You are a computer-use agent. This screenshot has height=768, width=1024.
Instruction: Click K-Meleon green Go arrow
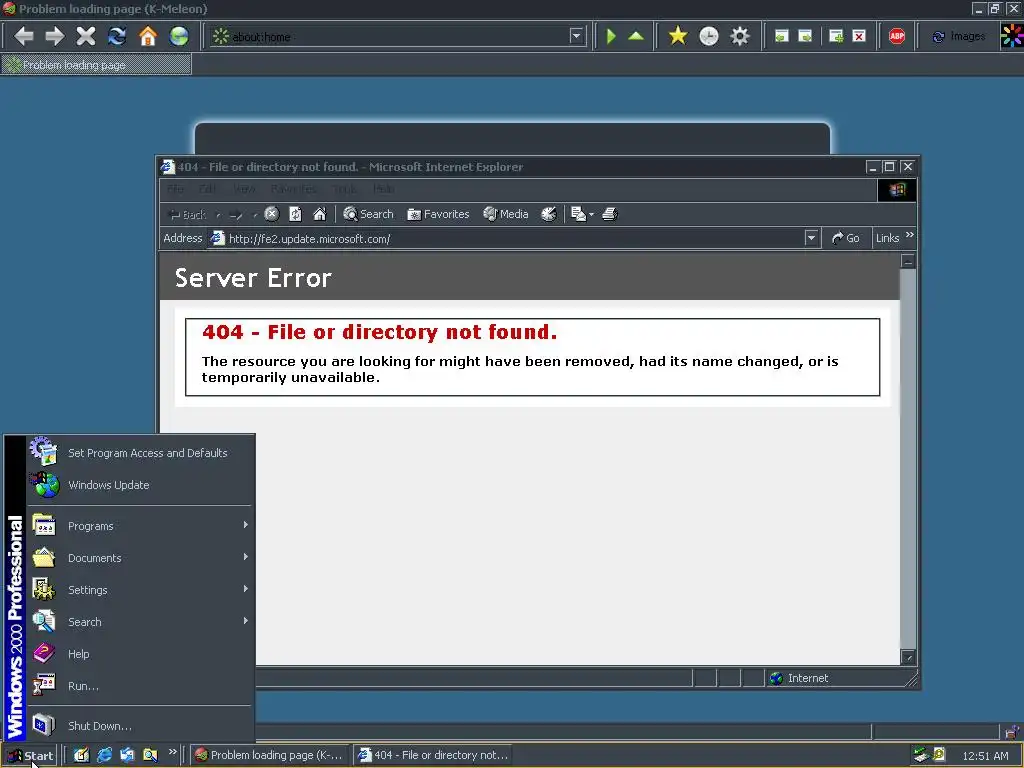[x=611, y=36]
